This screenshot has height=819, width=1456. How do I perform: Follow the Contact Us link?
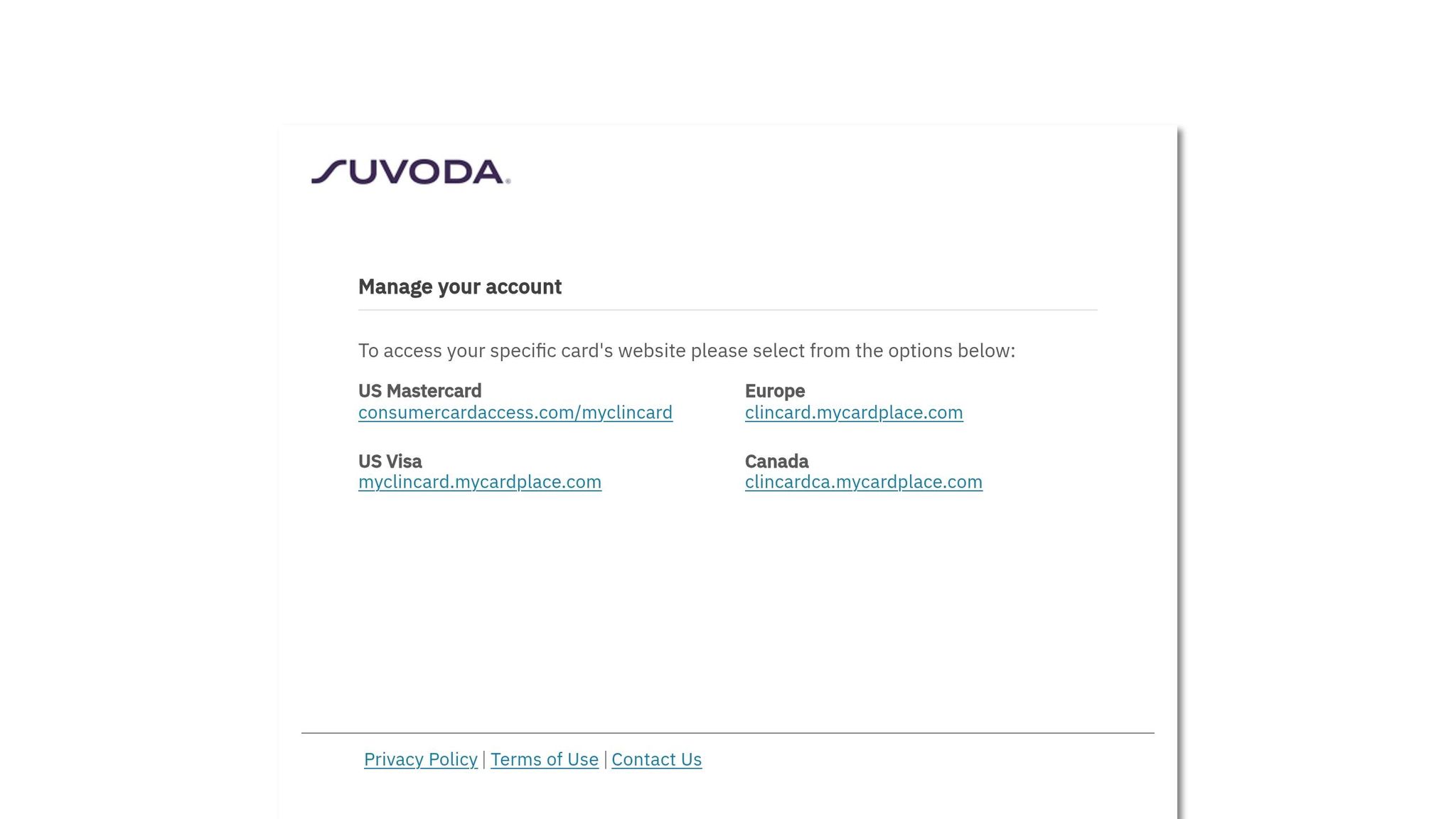coord(656,759)
